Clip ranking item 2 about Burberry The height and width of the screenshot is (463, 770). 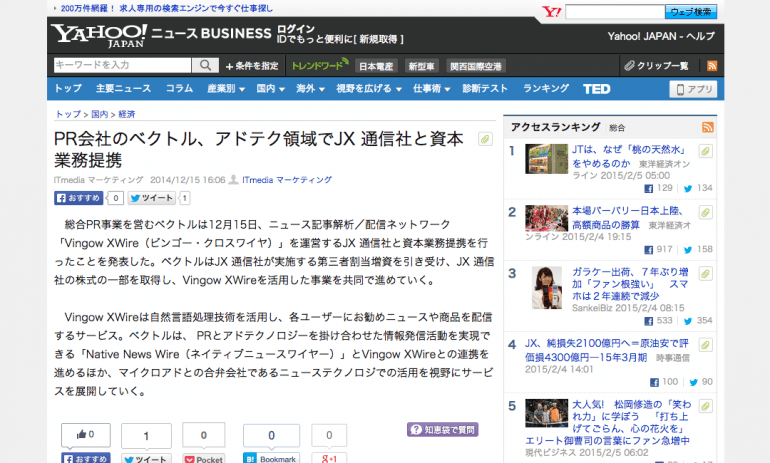(706, 212)
